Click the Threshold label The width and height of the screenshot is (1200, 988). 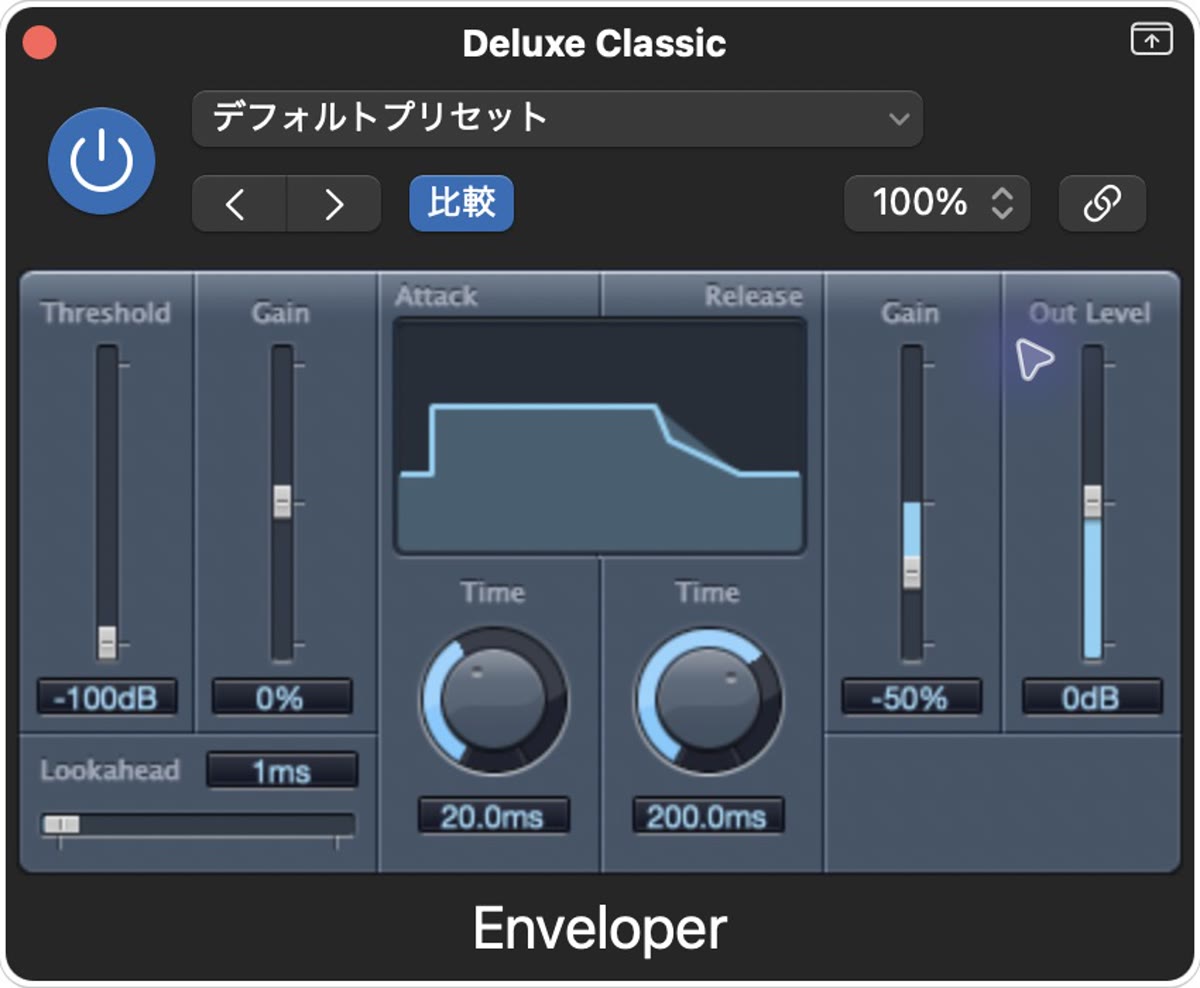click(x=106, y=313)
